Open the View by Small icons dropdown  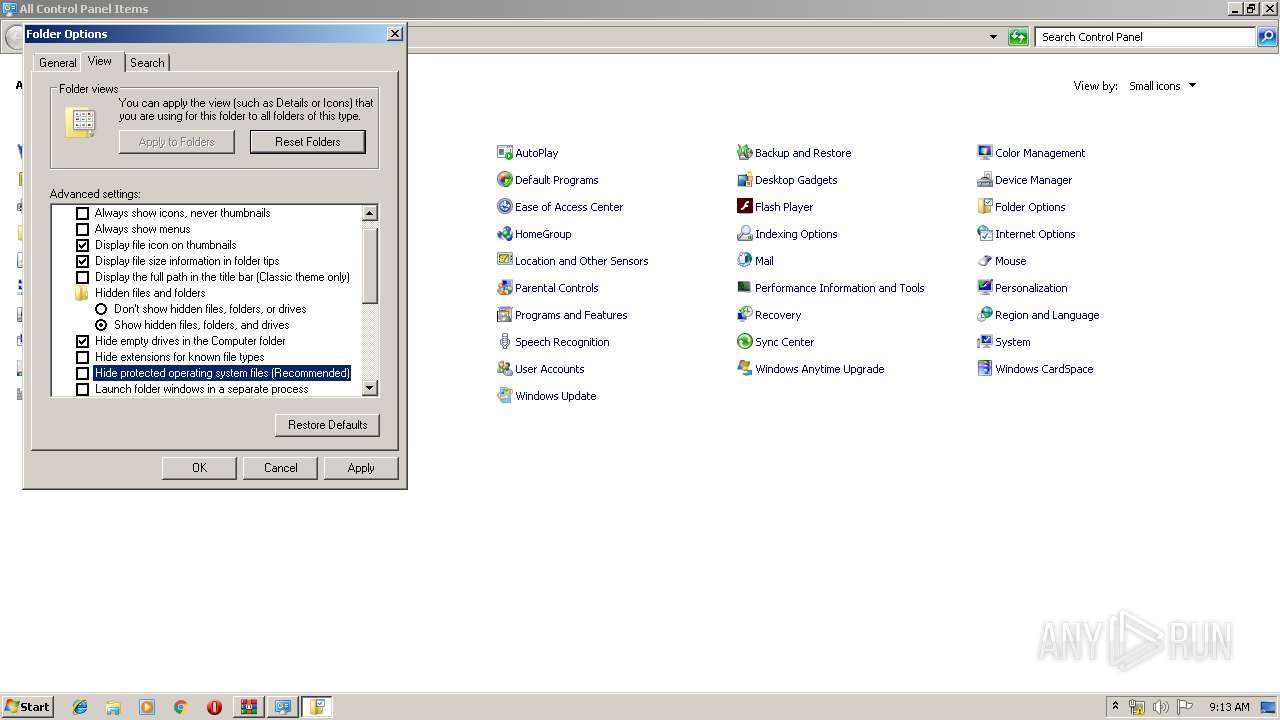point(1162,86)
